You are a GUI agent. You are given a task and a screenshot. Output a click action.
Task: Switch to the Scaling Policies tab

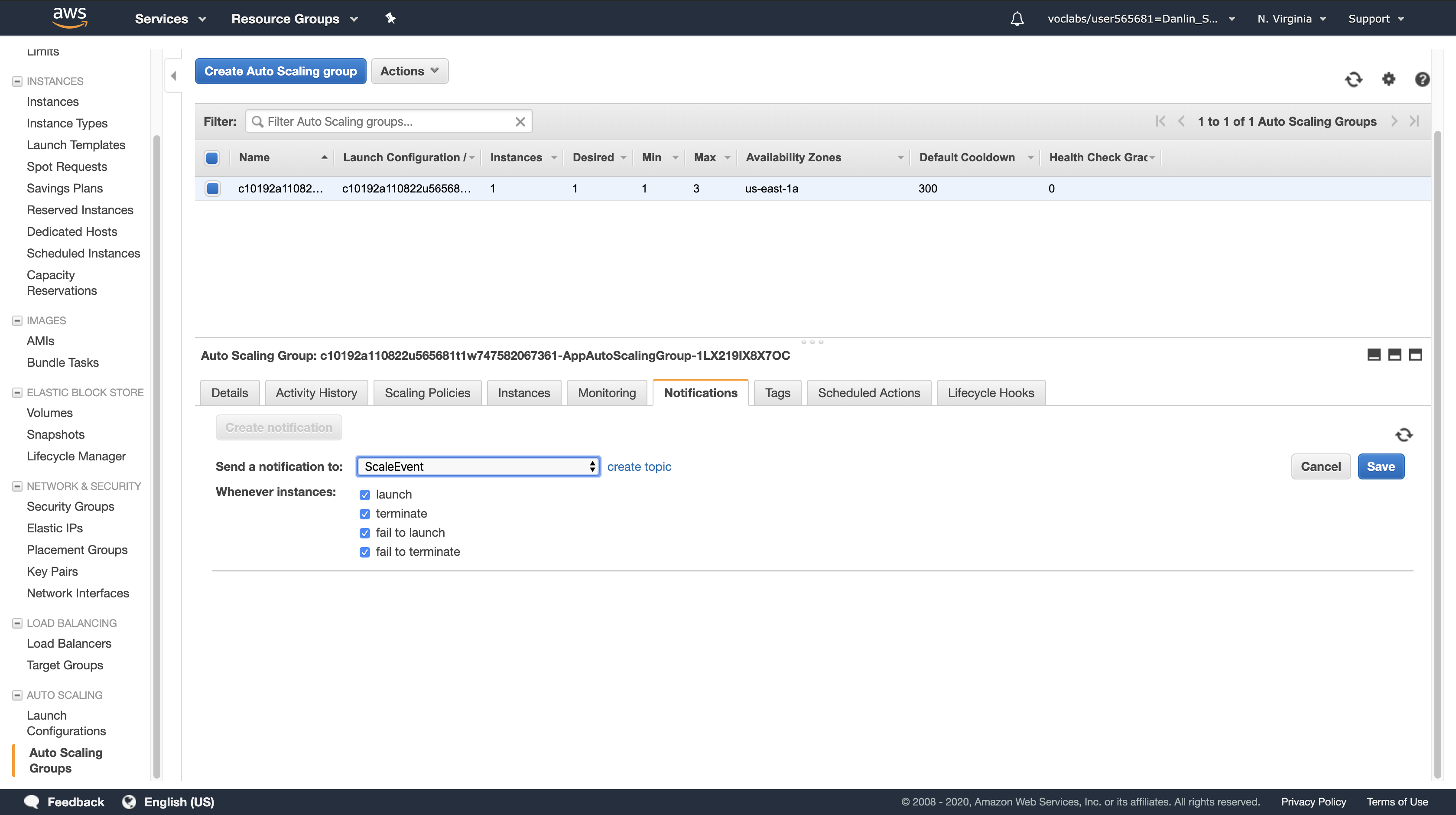click(x=427, y=392)
